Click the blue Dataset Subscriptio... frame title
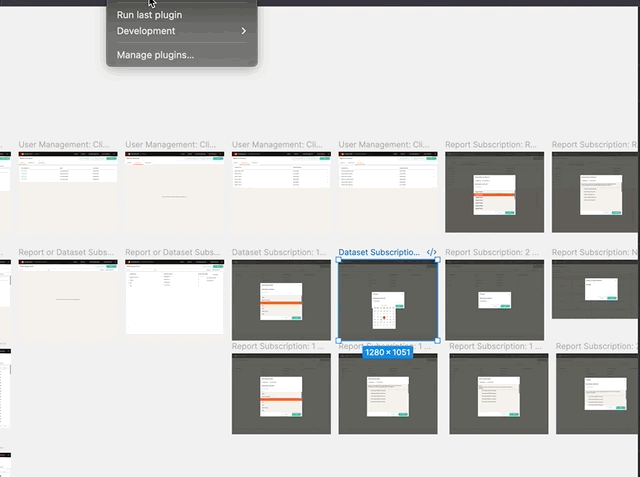Screen dimensions: 640x477 (x=379, y=252)
